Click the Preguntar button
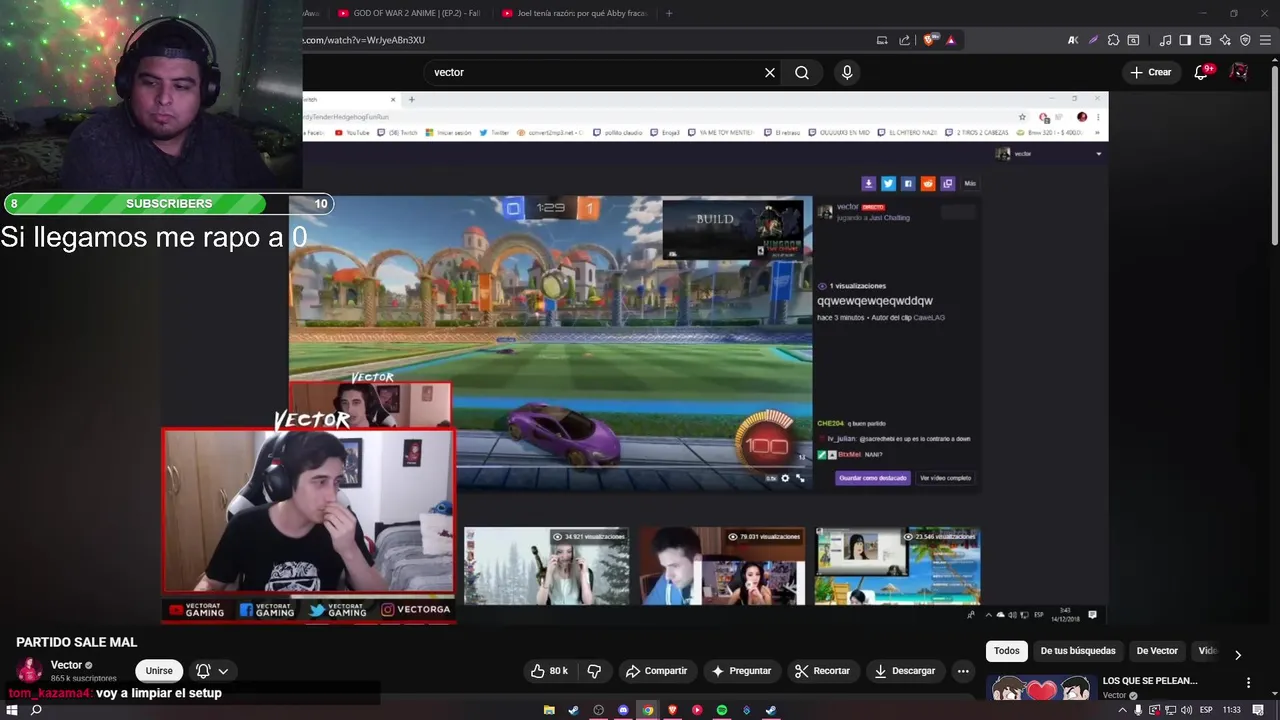Image resolution: width=1280 pixels, height=720 pixels. pyautogui.click(x=741, y=671)
